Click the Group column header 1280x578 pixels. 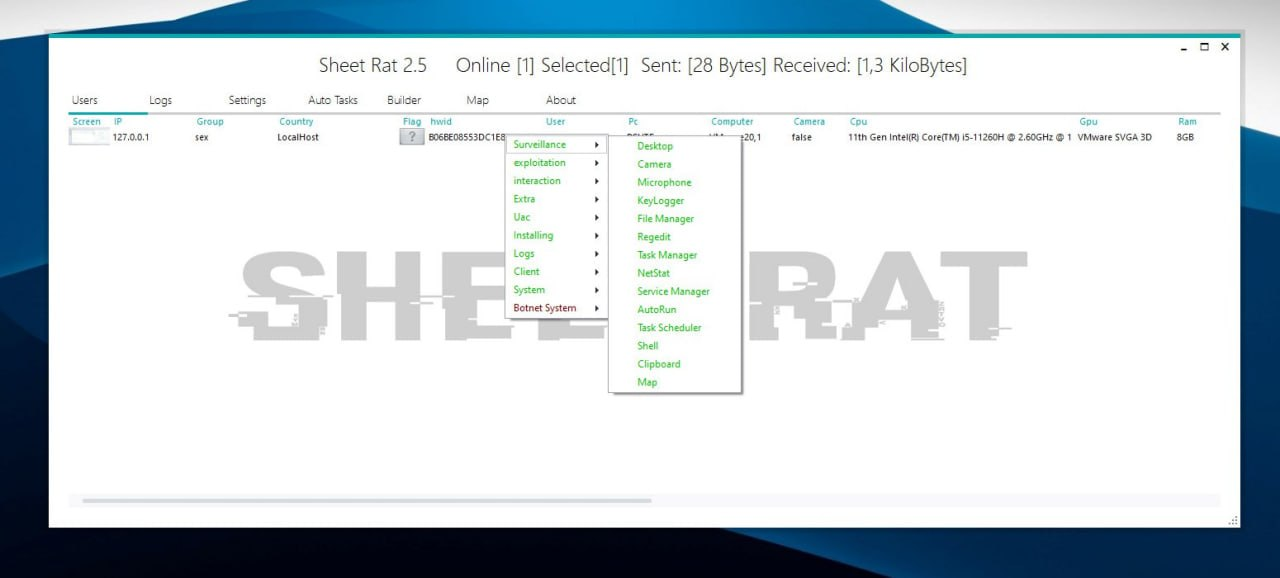(210, 122)
